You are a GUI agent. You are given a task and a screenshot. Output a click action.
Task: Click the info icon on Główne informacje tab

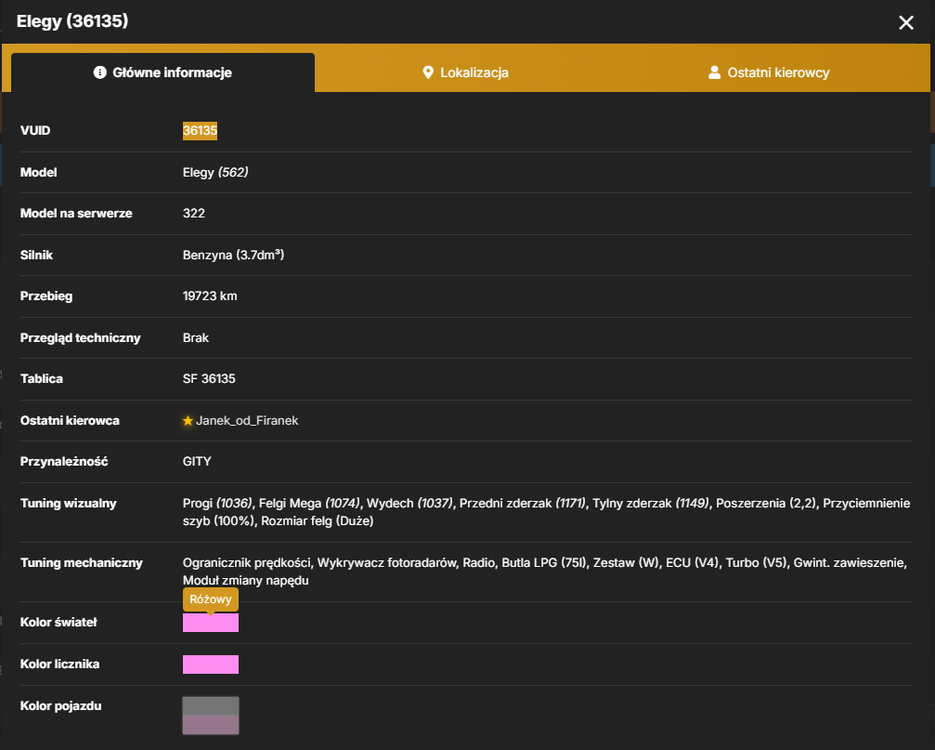coord(100,72)
